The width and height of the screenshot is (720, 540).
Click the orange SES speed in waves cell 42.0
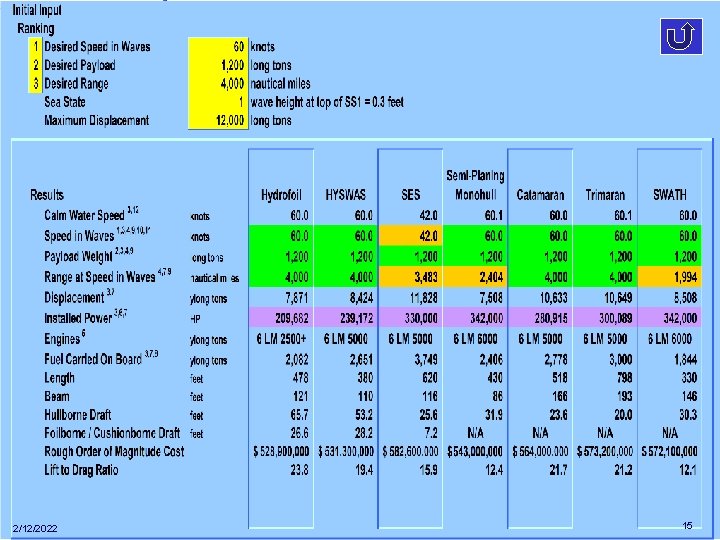point(411,236)
